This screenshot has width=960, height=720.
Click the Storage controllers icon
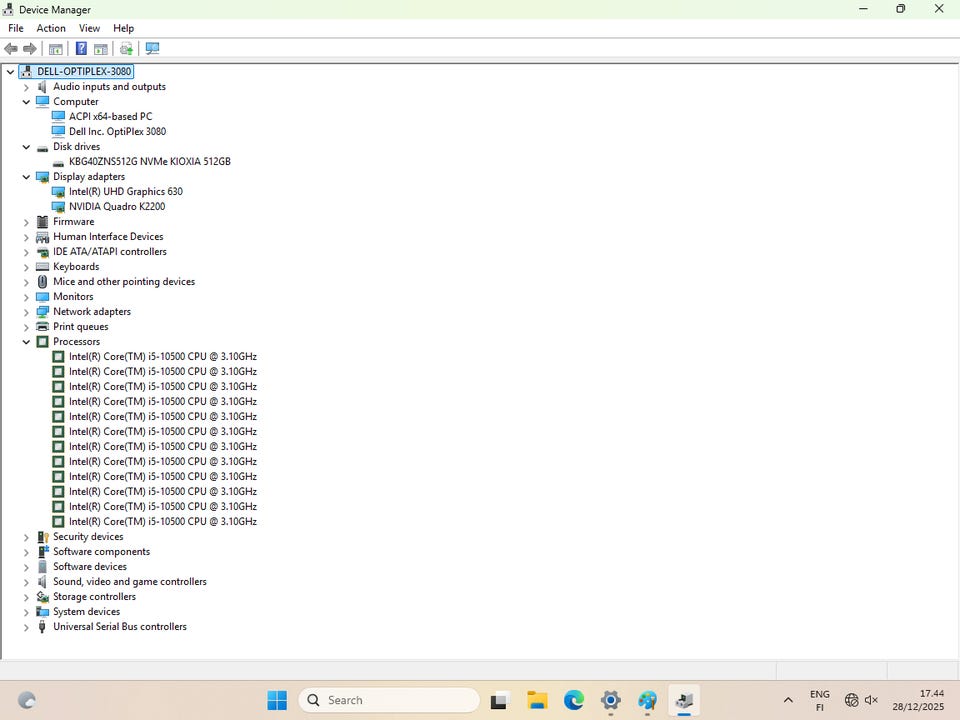click(x=42, y=597)
